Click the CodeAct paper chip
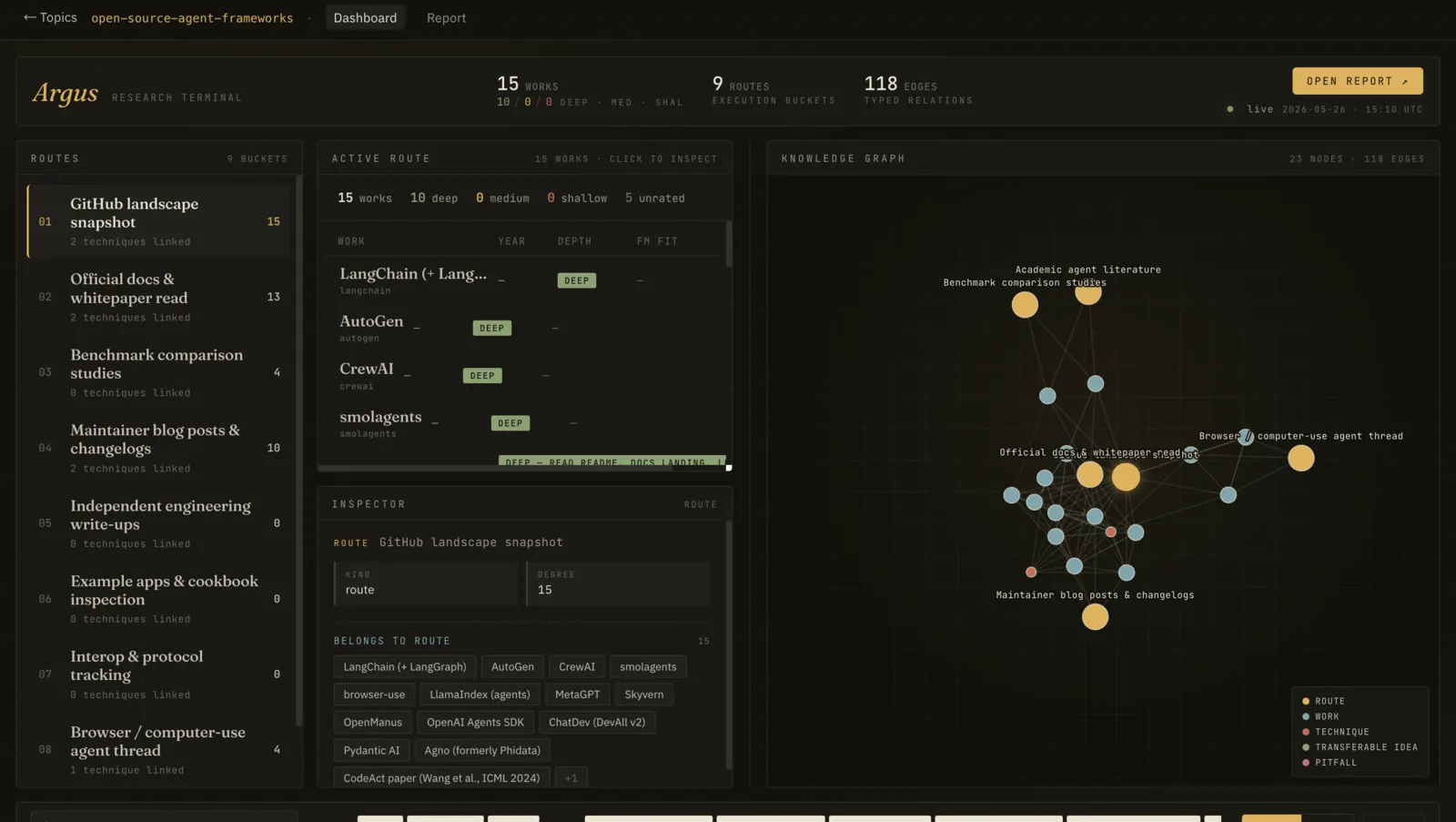This screenshot has height=822, width=1456. click(x=441, y=777)
